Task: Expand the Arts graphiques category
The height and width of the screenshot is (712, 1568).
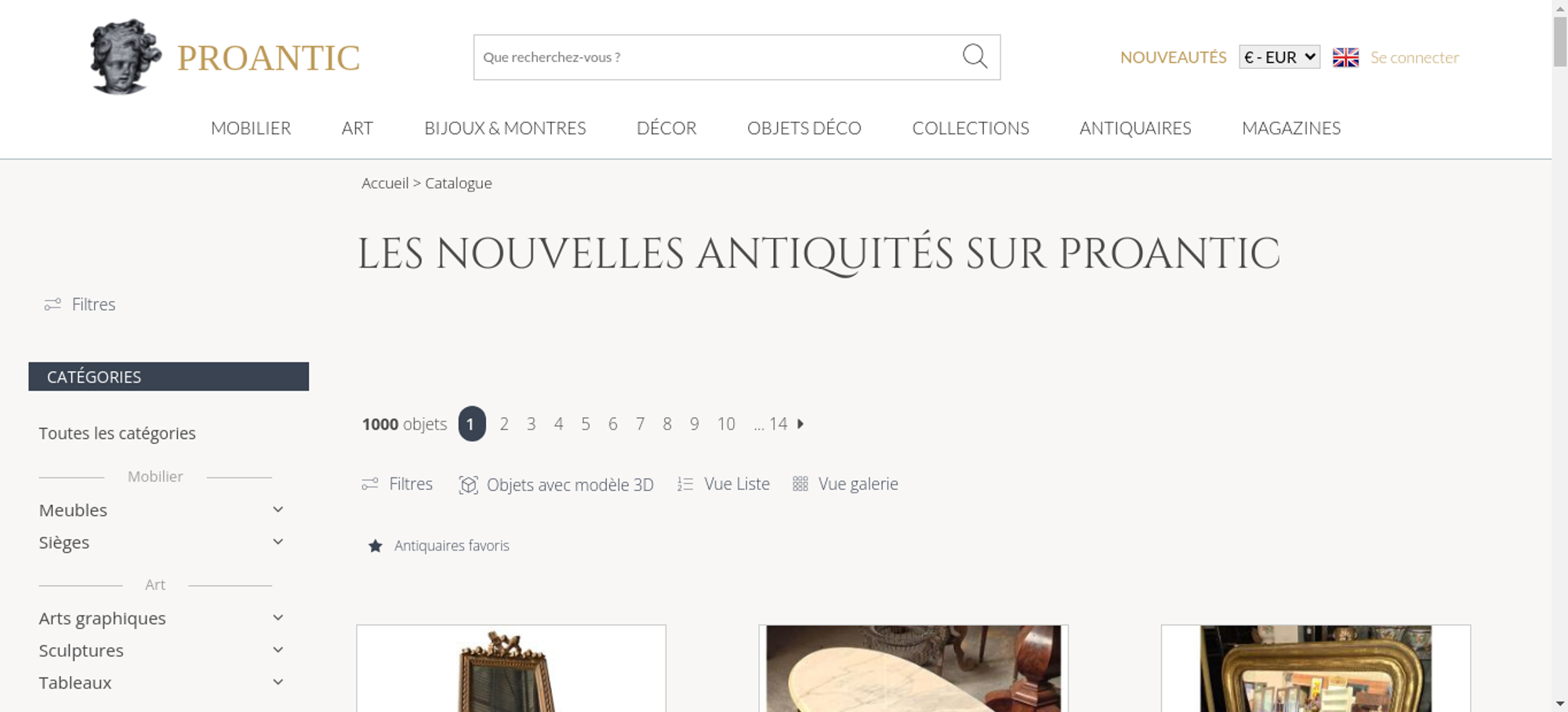Action: pyautogui.click(x=278, y=618)
